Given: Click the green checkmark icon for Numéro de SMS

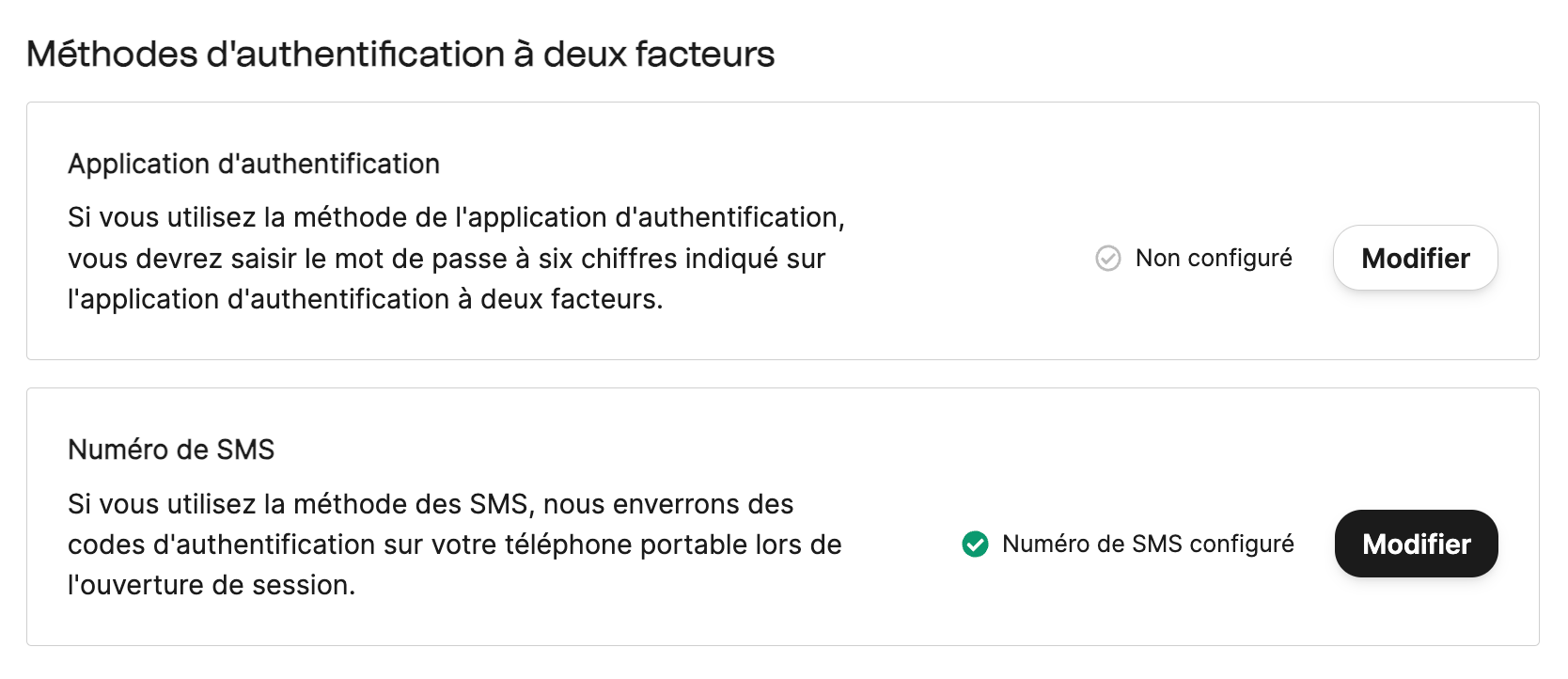Looking at the screenshot, I should (974, 544).
